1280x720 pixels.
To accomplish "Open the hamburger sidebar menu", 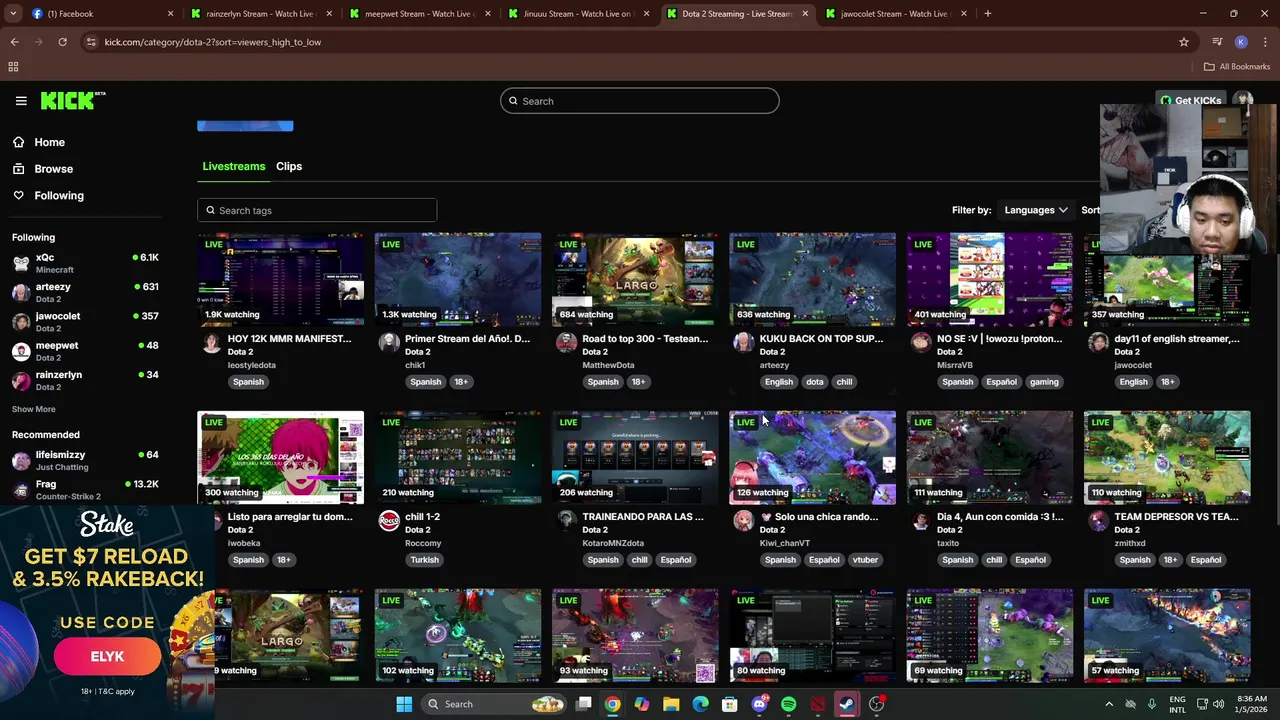I will pyautogui.click(x=21, y=101).
